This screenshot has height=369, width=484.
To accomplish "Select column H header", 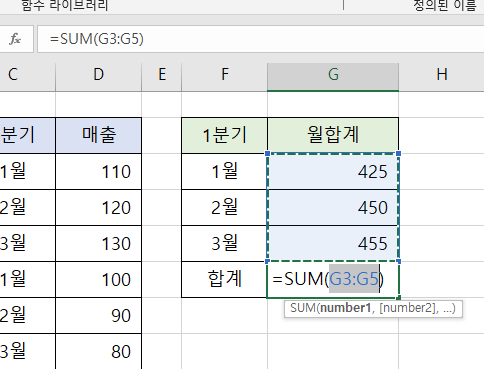I will (442, 74).
